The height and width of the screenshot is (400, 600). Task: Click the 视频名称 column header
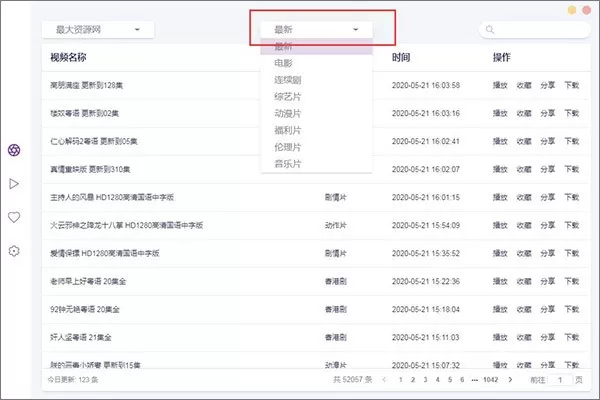pos(68,57)
